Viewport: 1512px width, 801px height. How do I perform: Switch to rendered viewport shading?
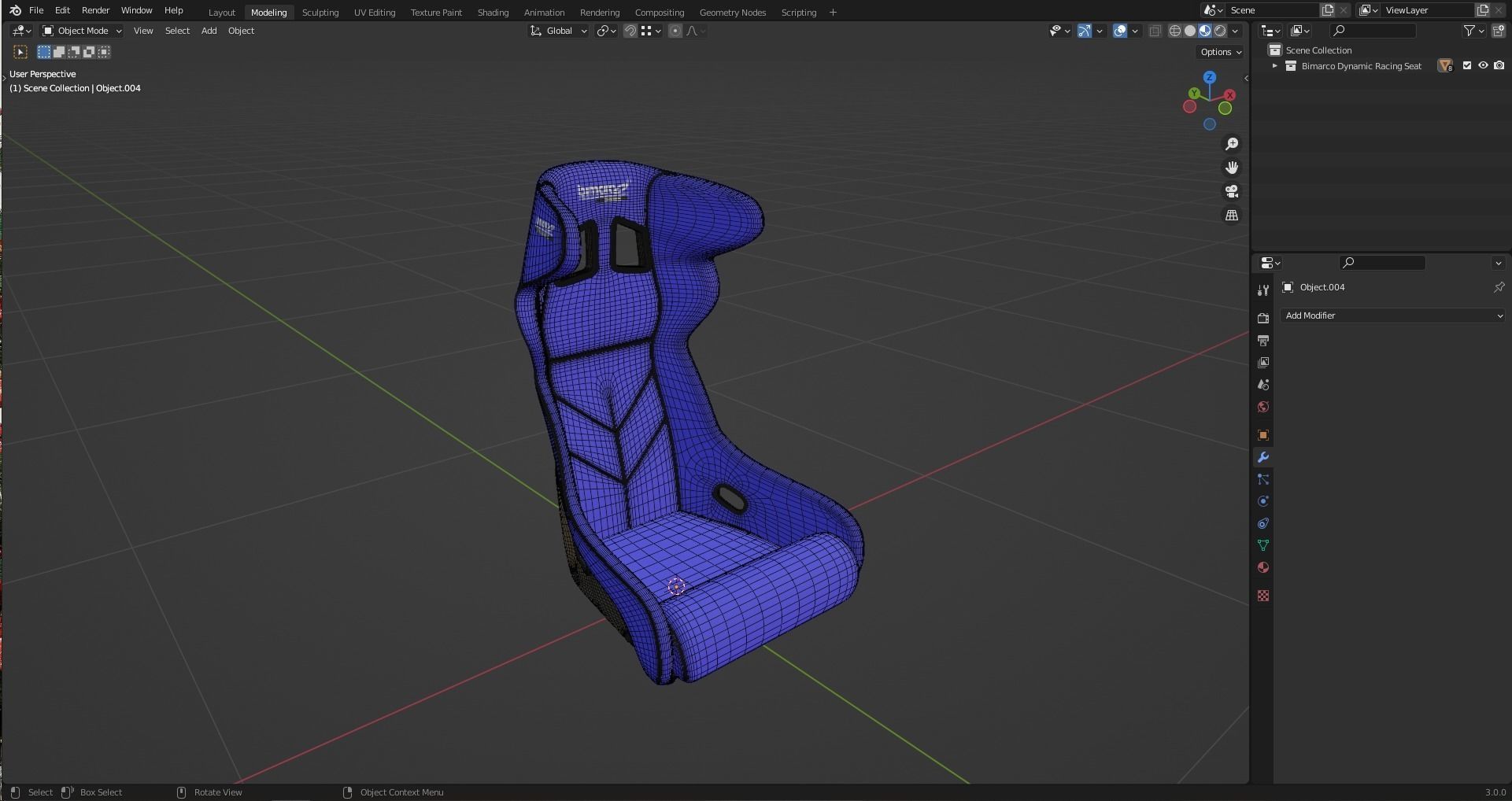coord(1220,31)
